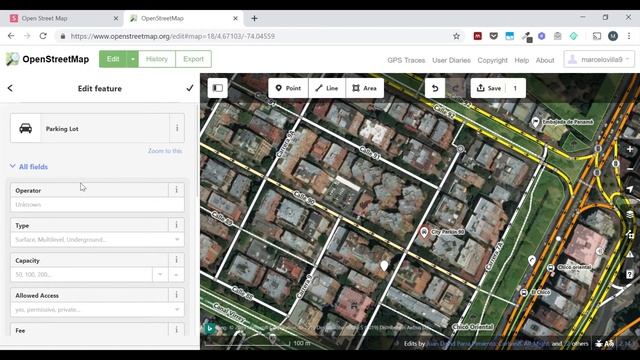Viewport: 640px width, 360px height.
Task: Open map data settings
Action: pos(630,234)
